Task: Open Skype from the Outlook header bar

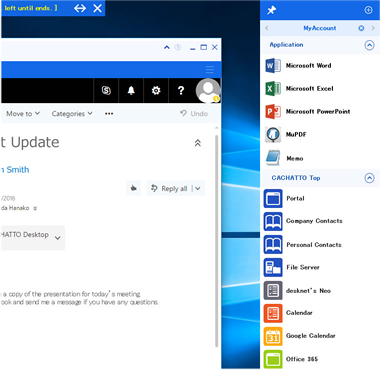Action: tap(106, 90)
